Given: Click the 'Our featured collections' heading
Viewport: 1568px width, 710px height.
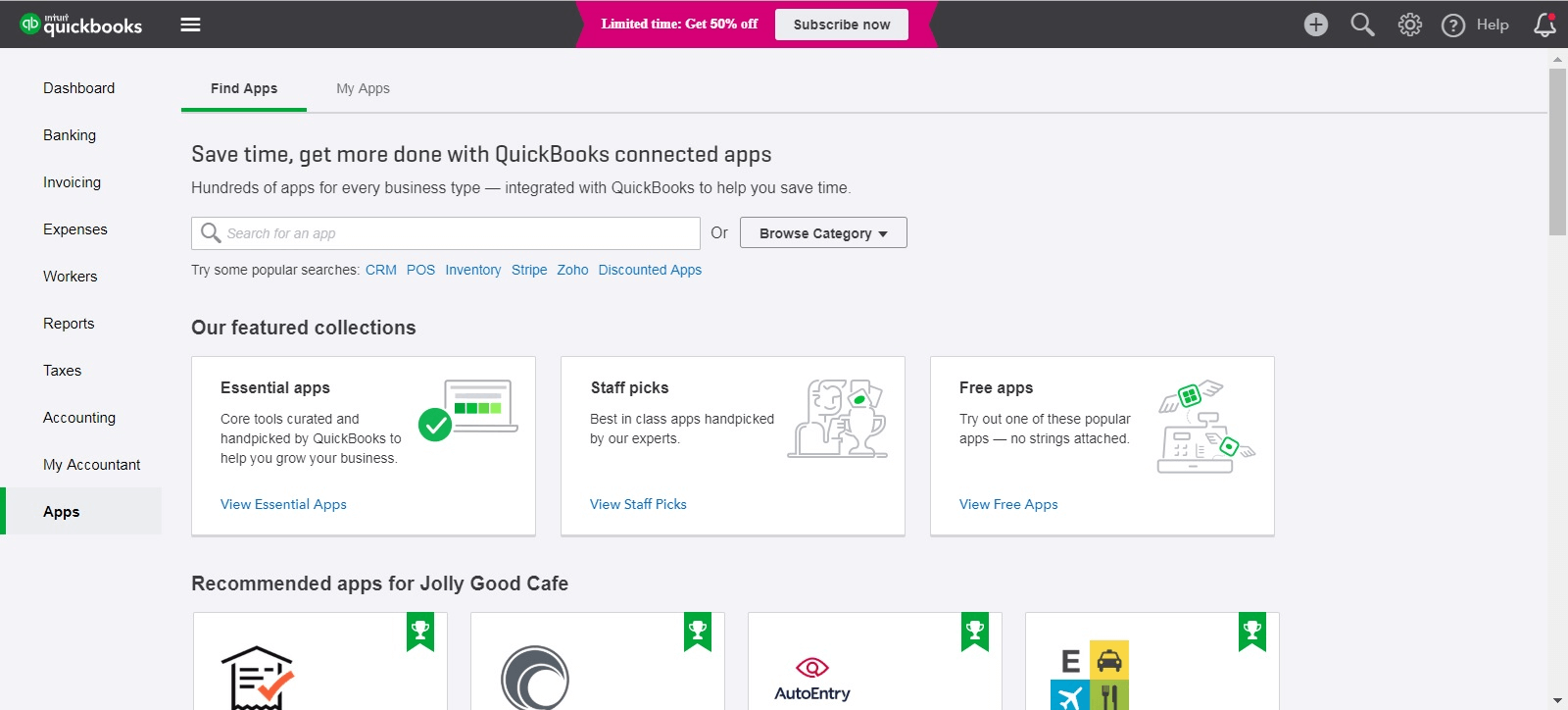Looking at the screenshot, I should pos(304,328).
